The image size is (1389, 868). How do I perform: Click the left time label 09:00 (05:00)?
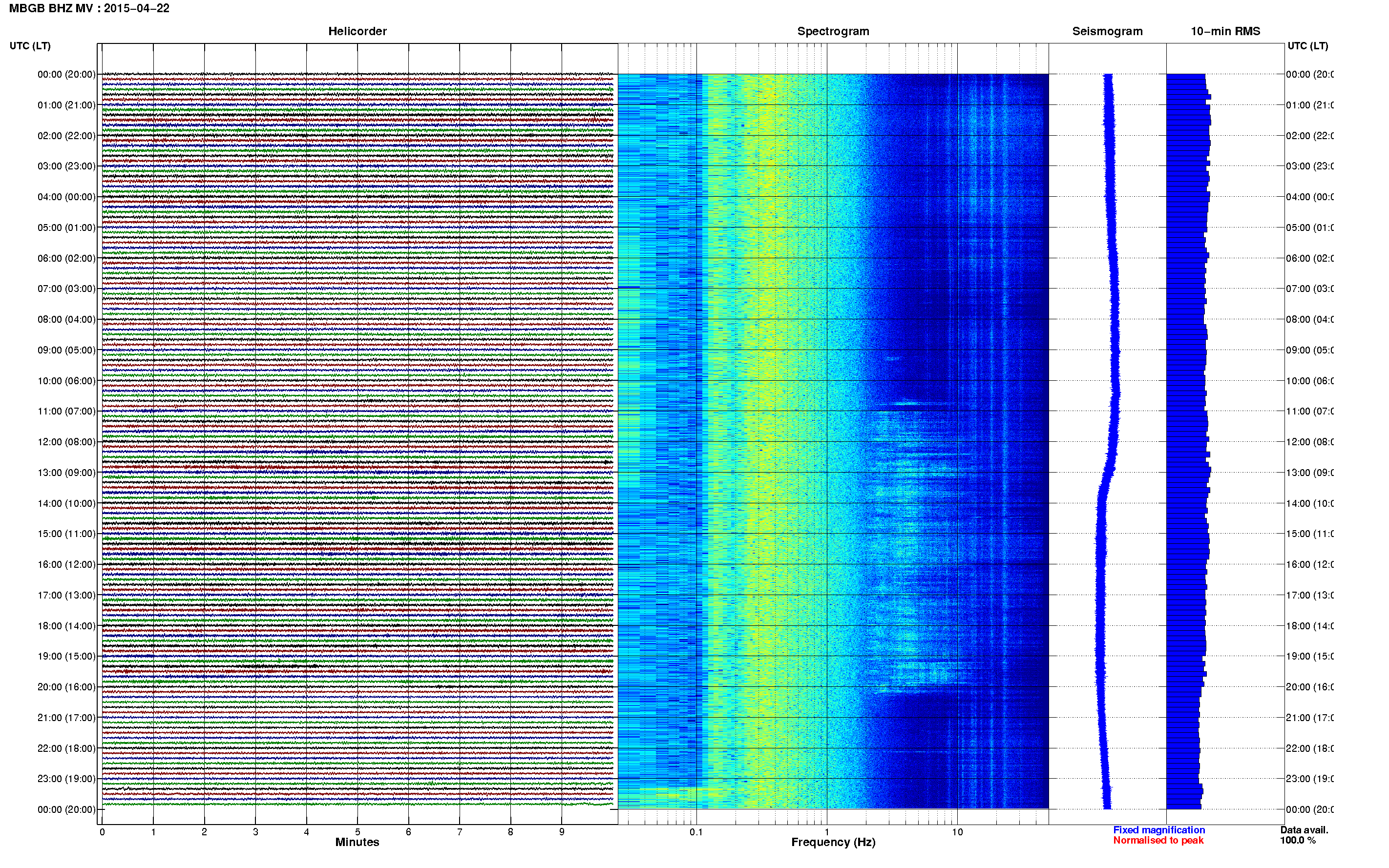[66, 350]
